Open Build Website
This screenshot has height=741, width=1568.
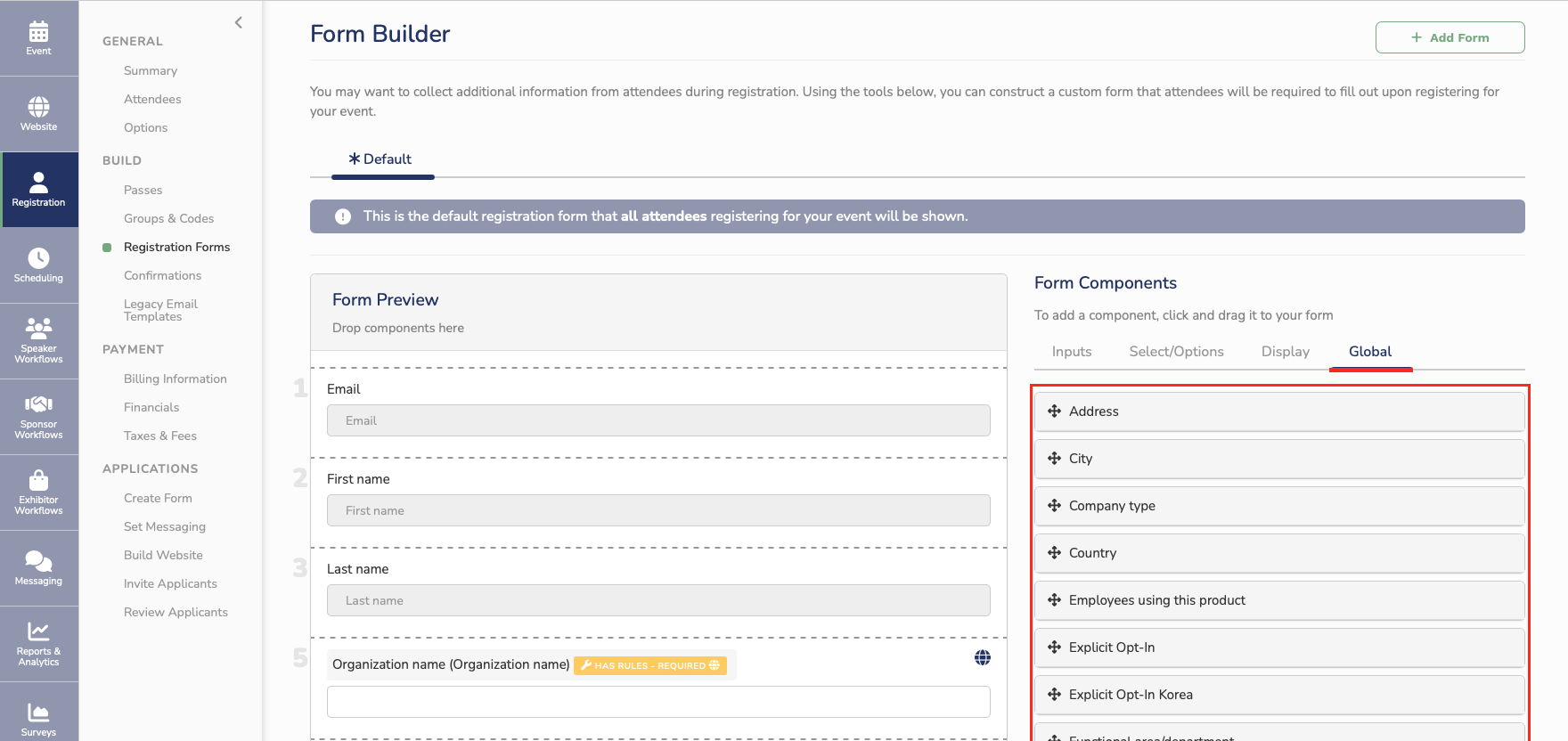coord(163,555)
